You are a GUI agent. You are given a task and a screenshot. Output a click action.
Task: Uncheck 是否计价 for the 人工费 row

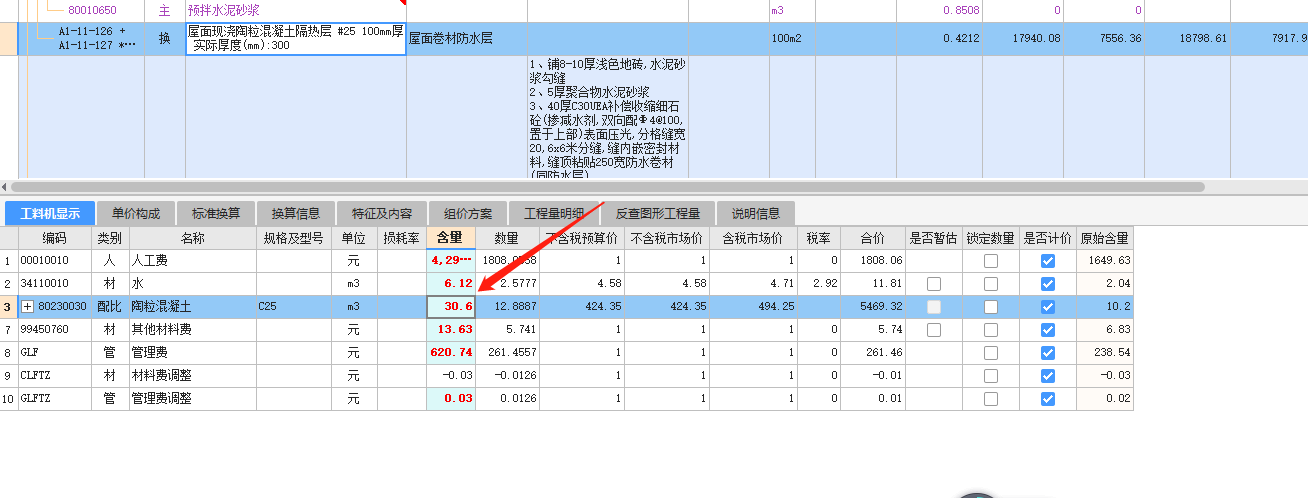[x=1047, y=260]
